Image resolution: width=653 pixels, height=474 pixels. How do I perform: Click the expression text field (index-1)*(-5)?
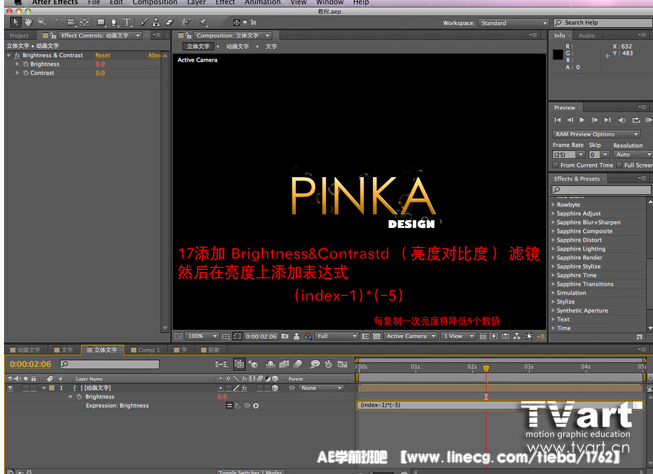tap(500, 405)
